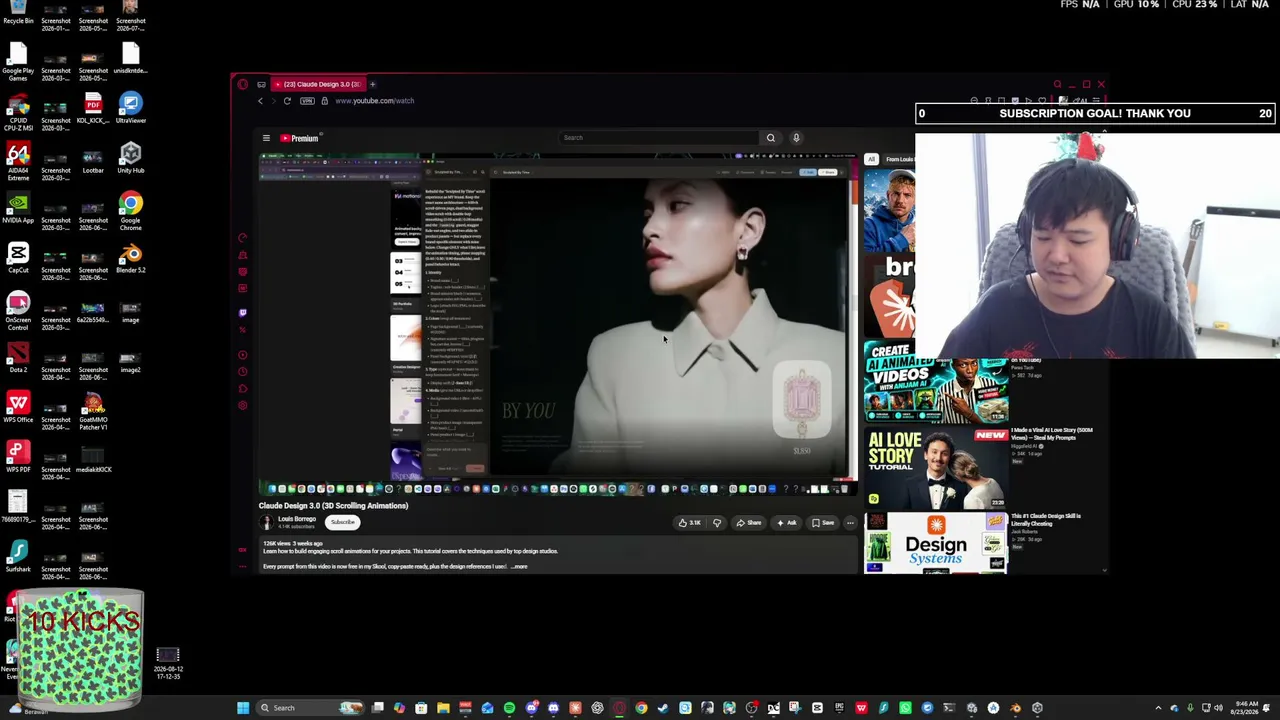Open Louis Borrego channel name
The width and height of the screenshot is (1280, 720).
(x=297, y=520)
